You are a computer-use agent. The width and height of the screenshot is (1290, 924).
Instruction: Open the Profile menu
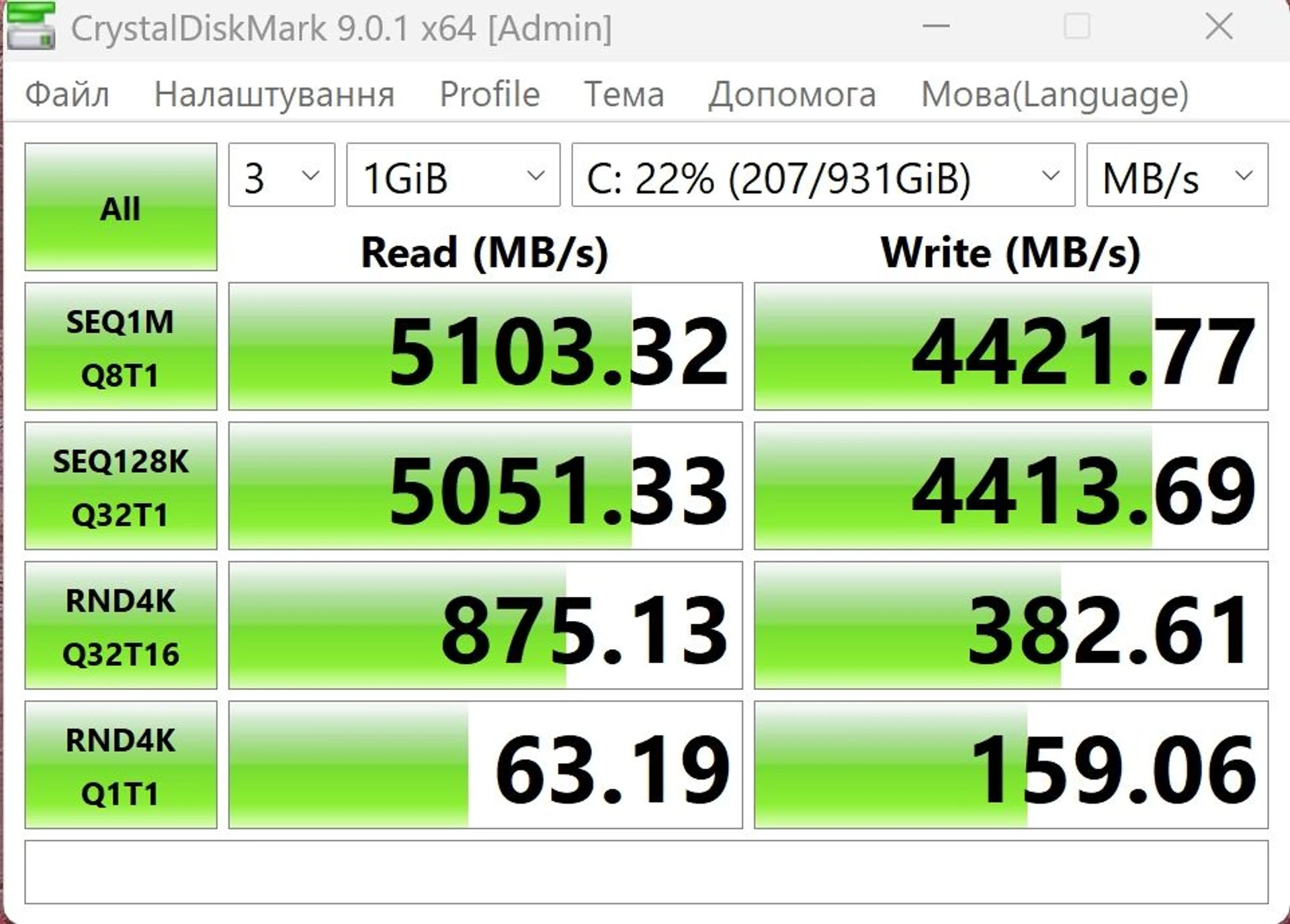coord(490,94)
